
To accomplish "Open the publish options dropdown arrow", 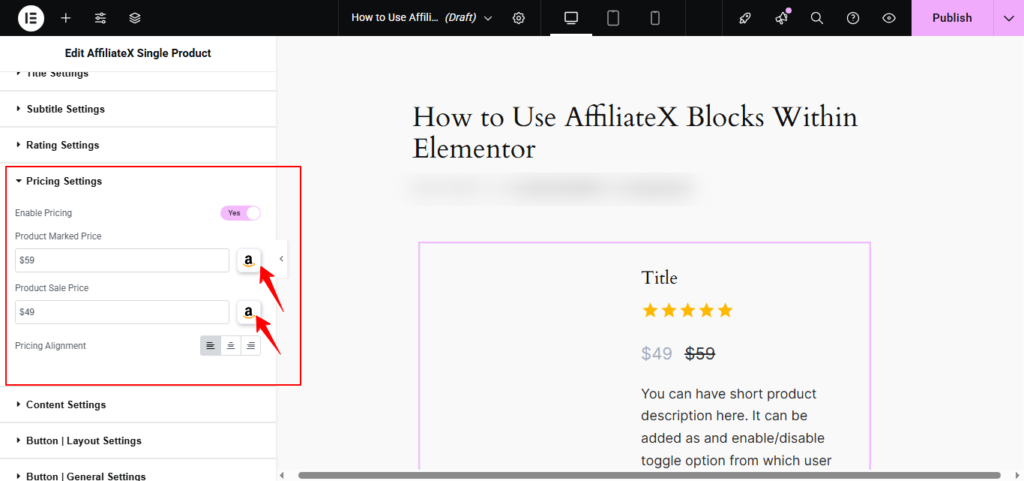I will (1008, 18).
